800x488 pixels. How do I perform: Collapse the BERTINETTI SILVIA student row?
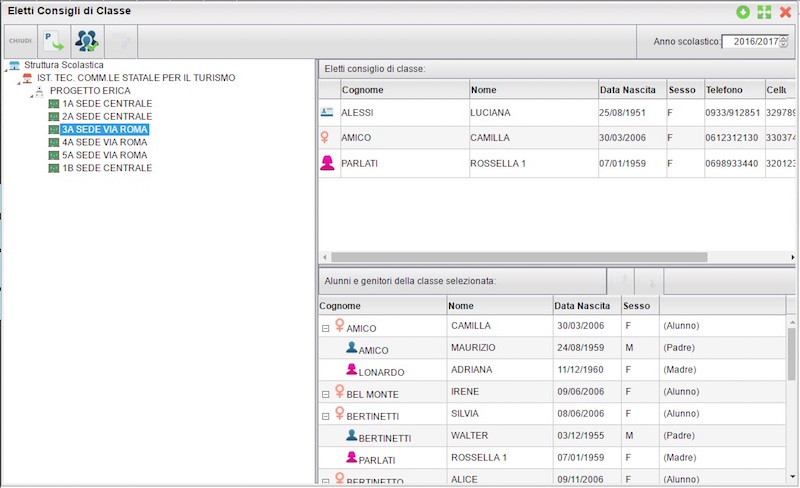pyautogui.click(x=326, y=417)
